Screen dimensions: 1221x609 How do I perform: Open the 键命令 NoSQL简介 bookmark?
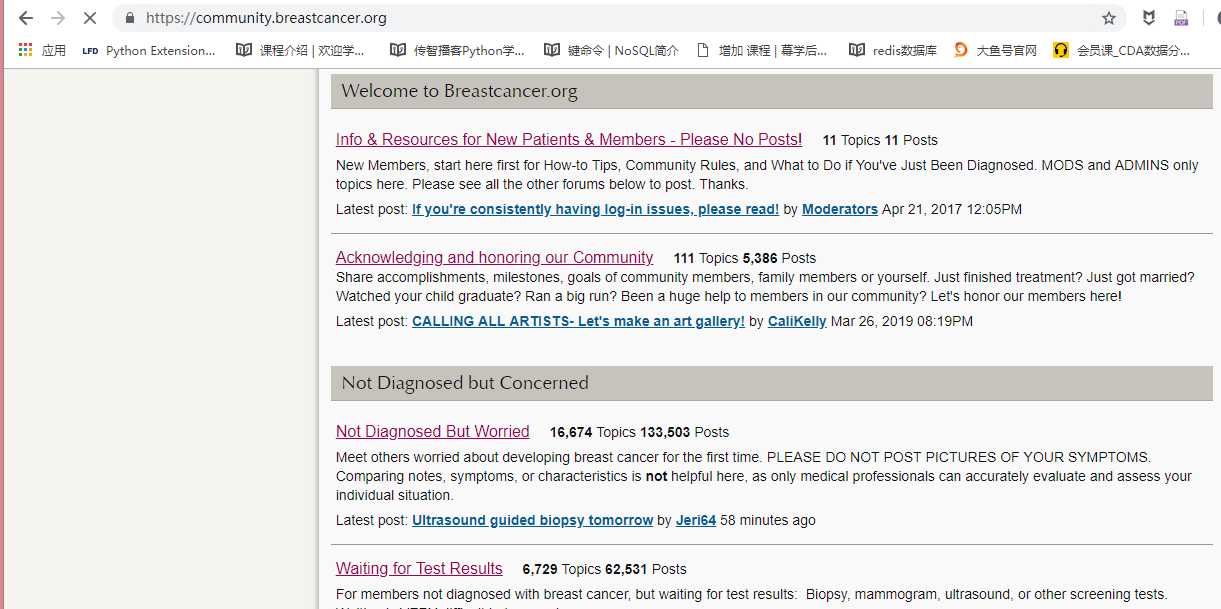pyautogui.click(x=611, y=50)
